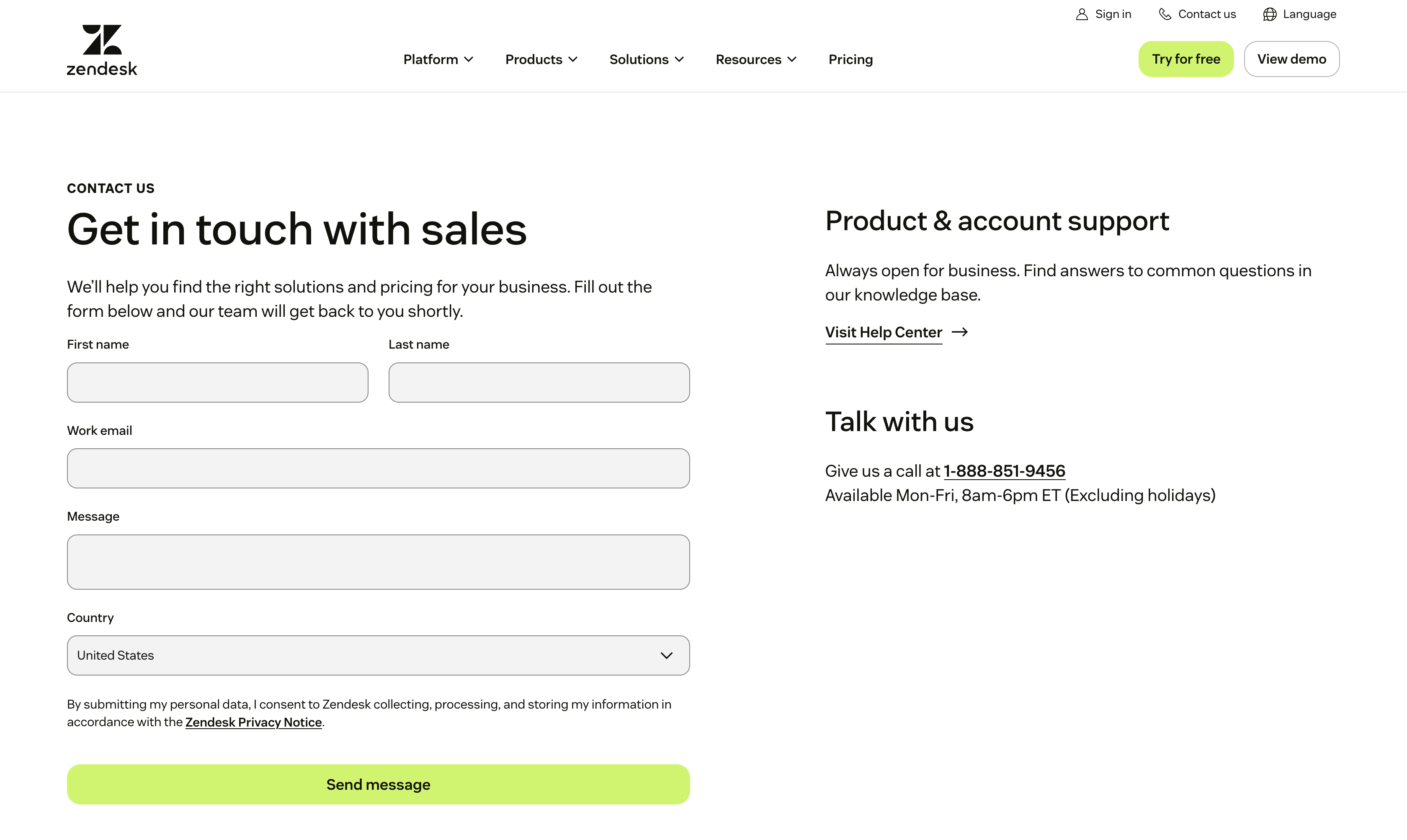Viewport: 1407px width, 840px height.
Task: Click into the Last name field
Action: click(x=539, y=383)
